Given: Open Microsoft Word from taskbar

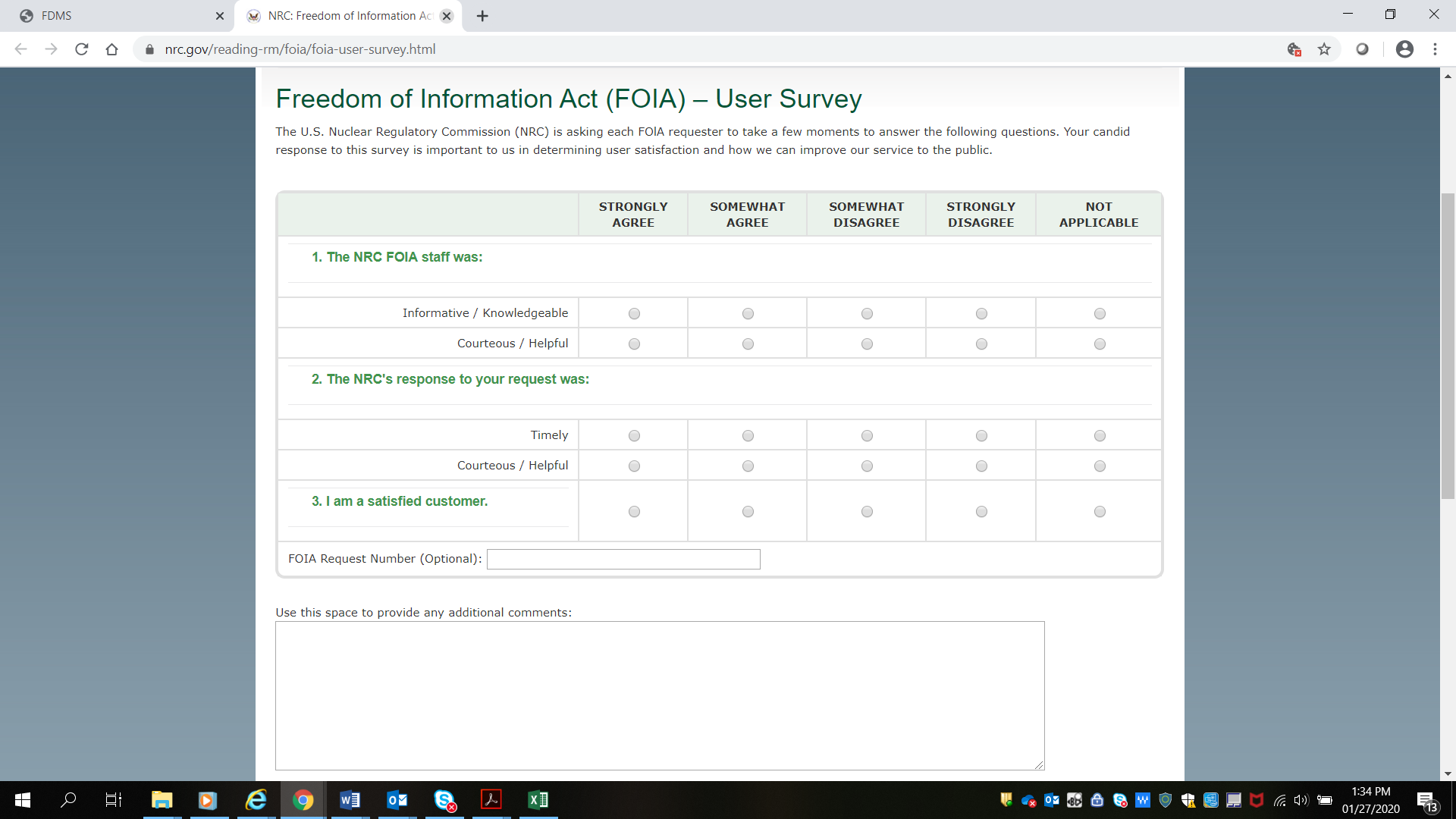Looking at the screenshot, I should [x=350, y=800].
